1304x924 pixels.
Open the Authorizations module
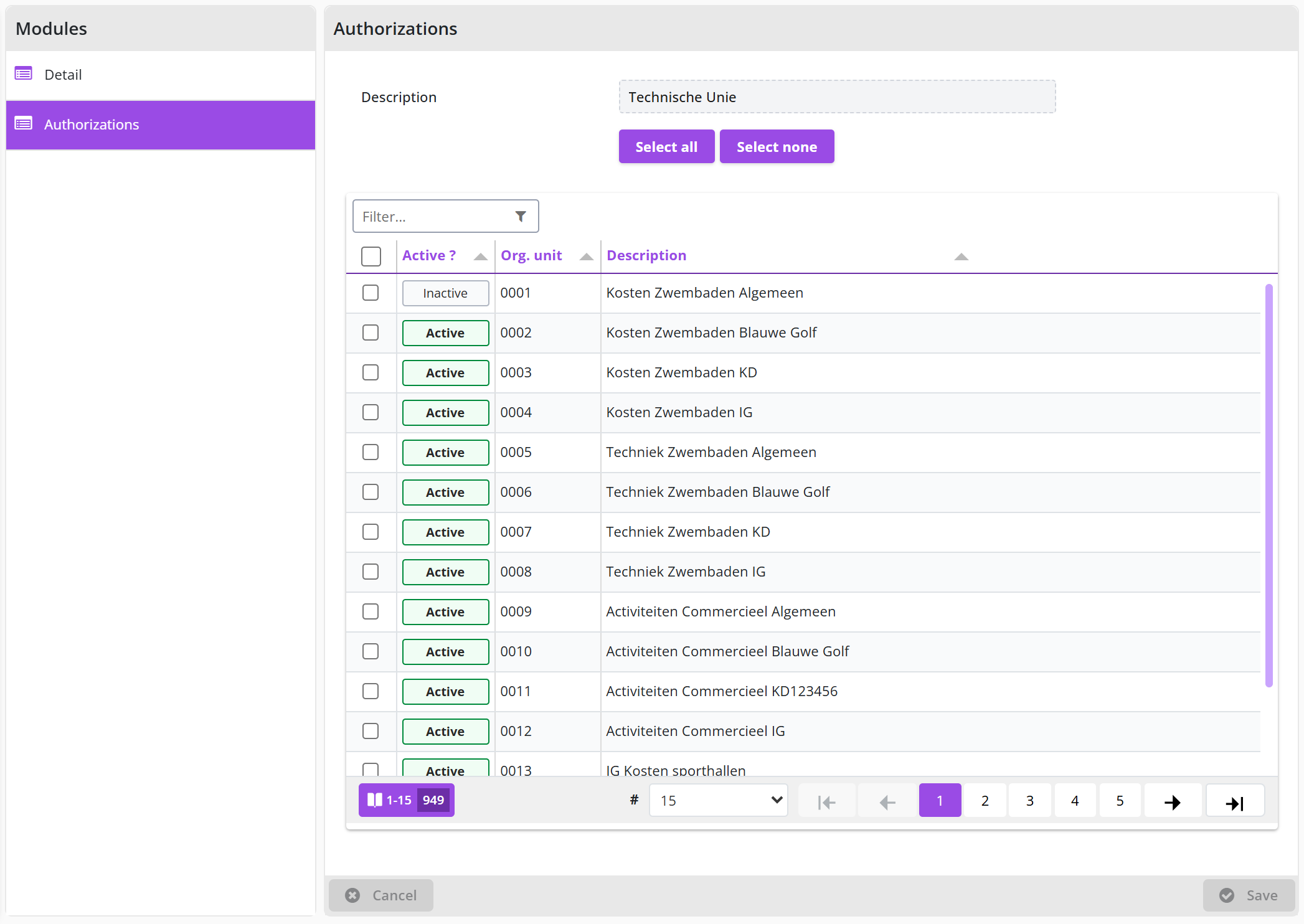(x=161, y=125)
